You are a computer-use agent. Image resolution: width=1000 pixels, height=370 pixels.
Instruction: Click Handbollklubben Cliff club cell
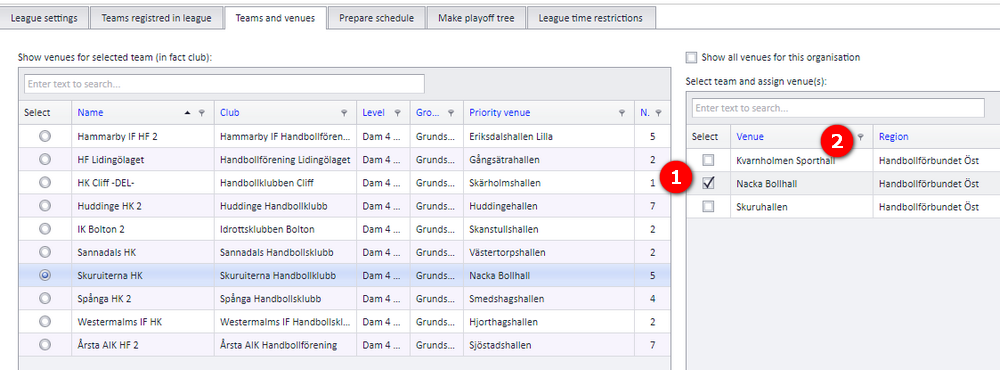285,182
